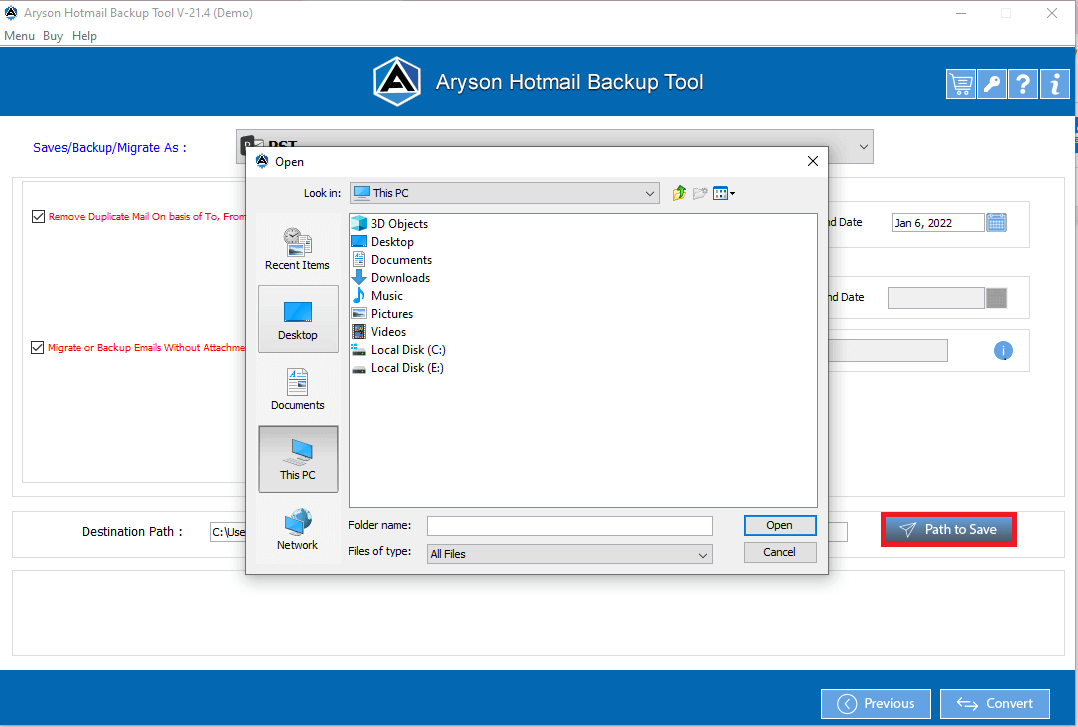Select the 3D Objects folder
This screenshot has height=727, width=1078.
[390, 224]
